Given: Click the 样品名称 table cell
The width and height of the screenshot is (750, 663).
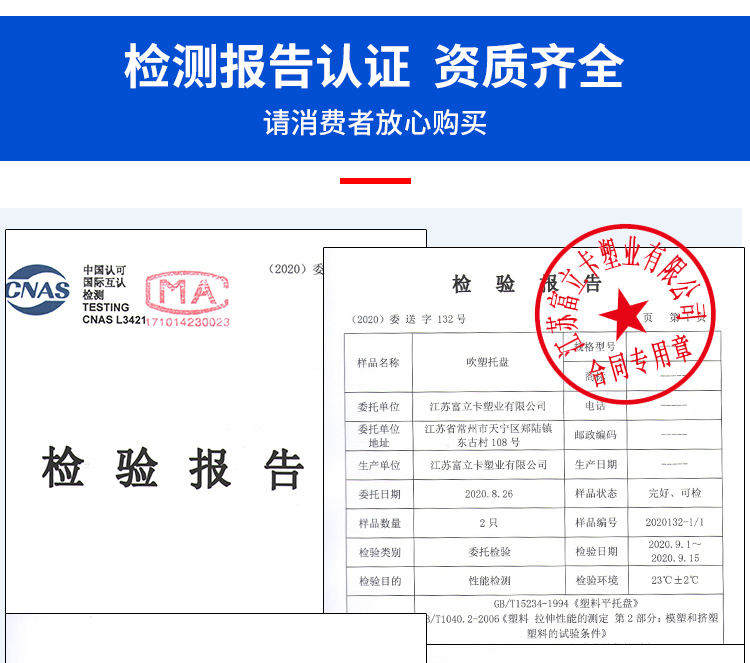Looking at the screenshot, I should 378,363.
